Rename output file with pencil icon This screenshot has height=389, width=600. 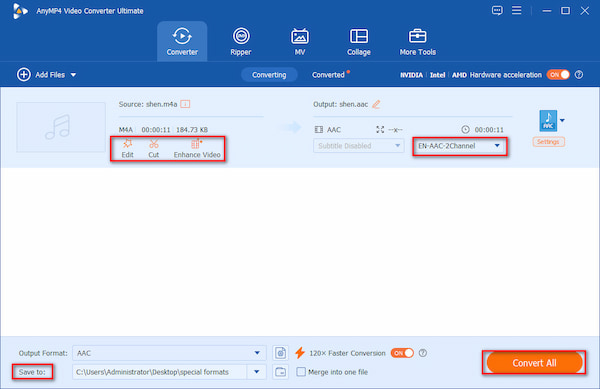coord(376,104)
